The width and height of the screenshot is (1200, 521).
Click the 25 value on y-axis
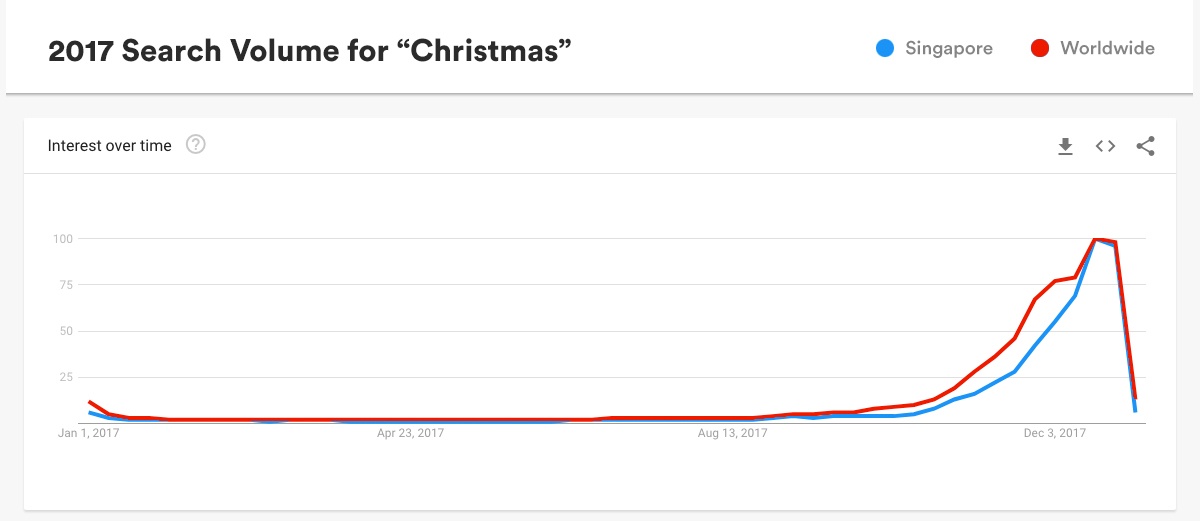65,377
